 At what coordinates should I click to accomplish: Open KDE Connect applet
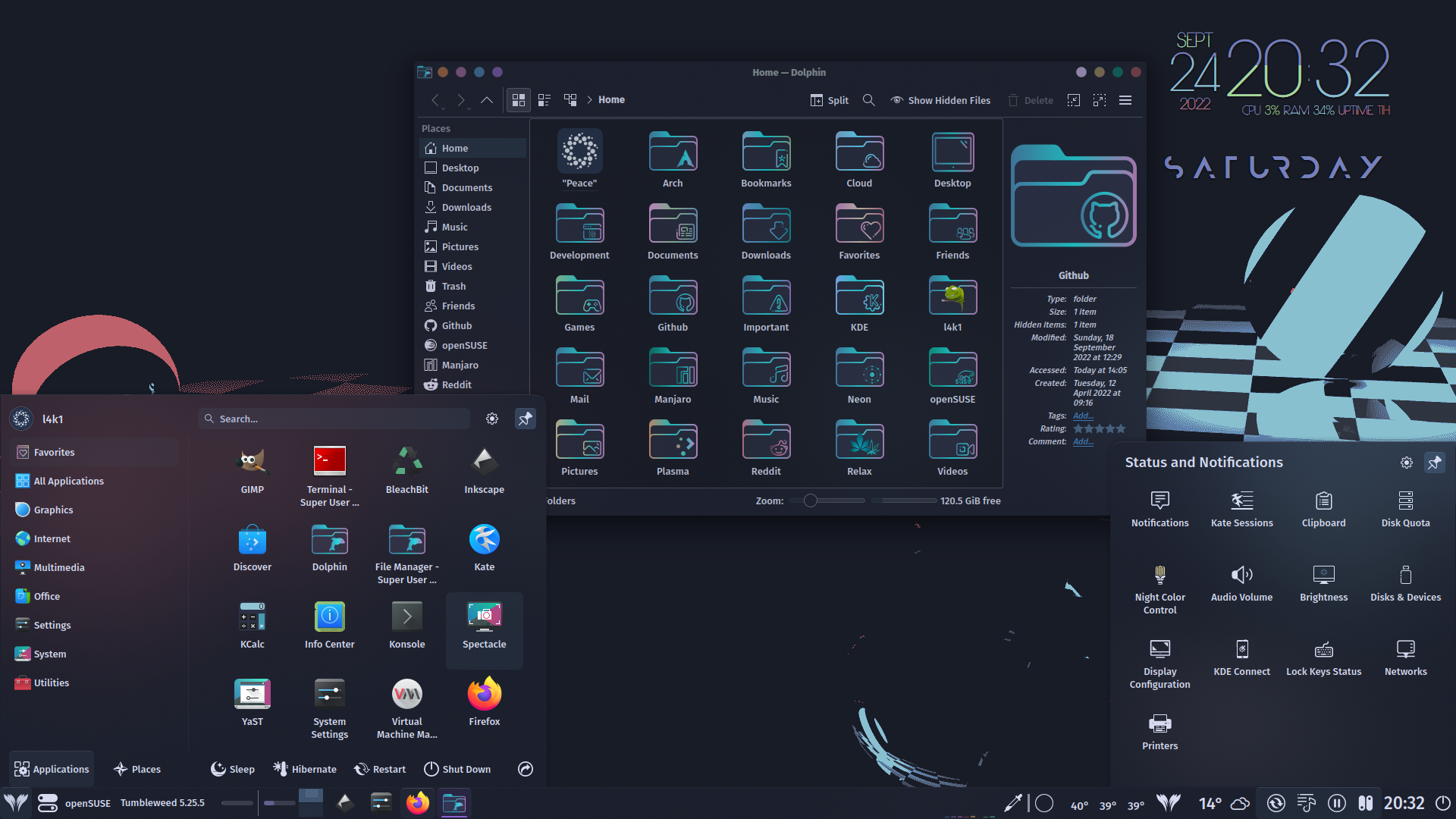click(x=1241, y=657)
